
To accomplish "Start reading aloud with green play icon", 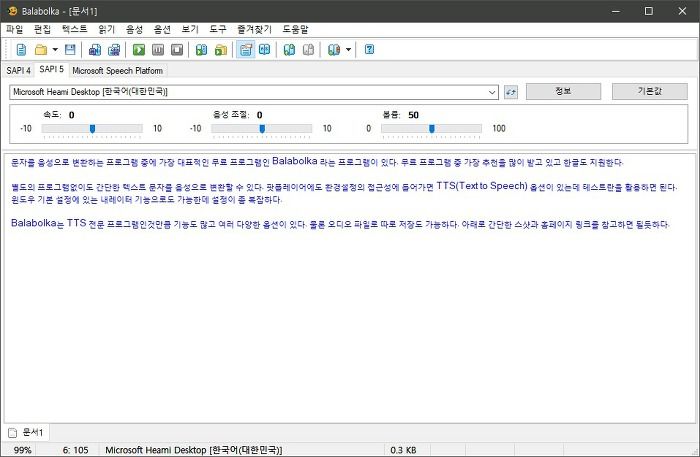I will pos(139,50).
